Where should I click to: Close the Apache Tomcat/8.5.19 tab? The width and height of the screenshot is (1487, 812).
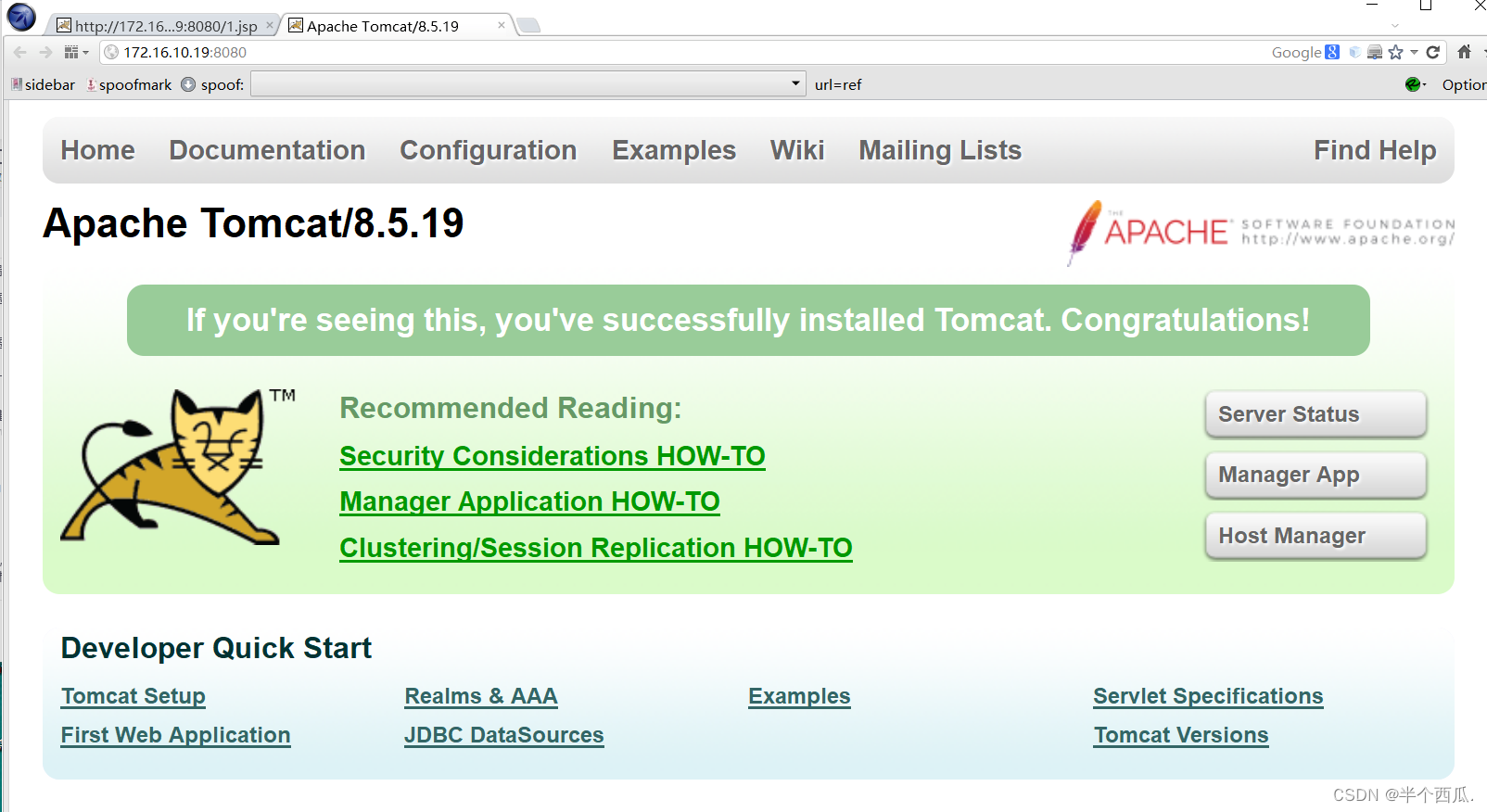click(x=502, y=25)
